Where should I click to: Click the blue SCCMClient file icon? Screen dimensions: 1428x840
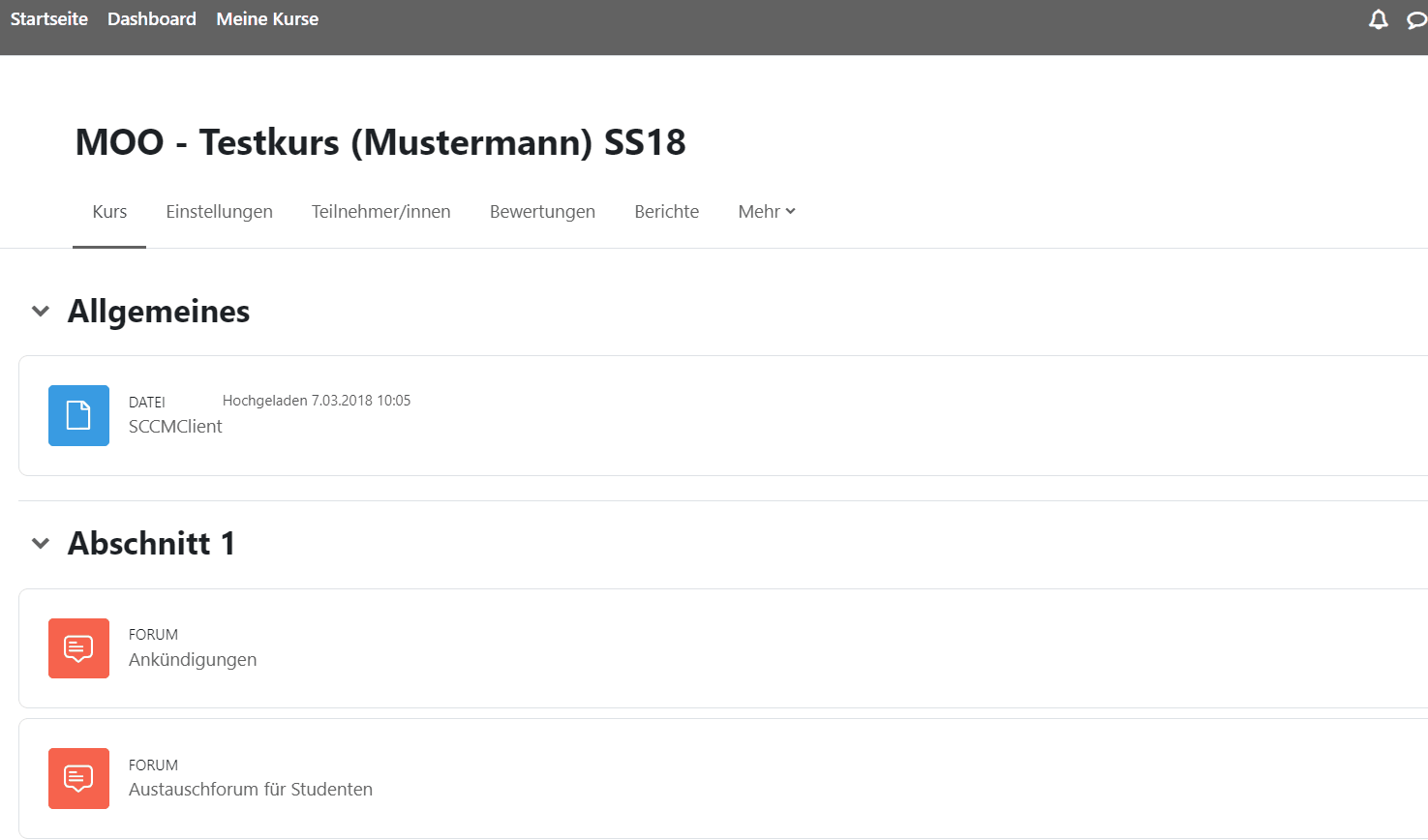78,415
